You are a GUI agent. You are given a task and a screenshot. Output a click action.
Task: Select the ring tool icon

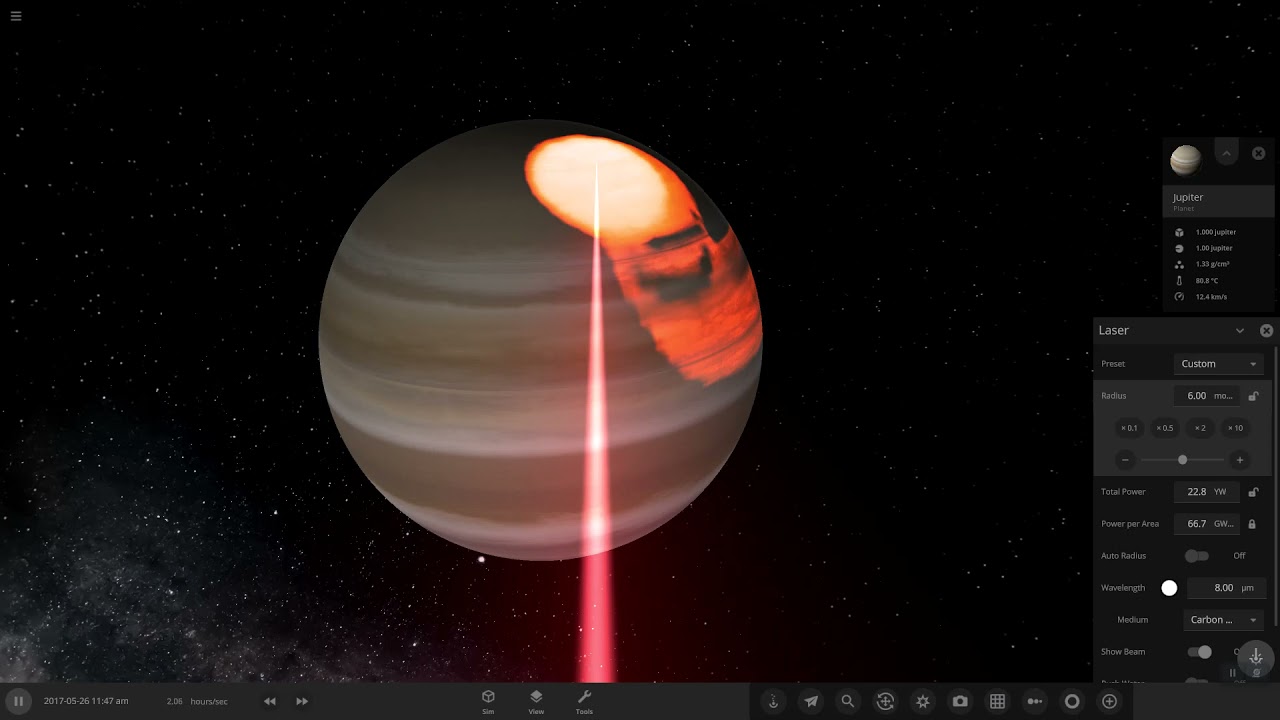1072,701
